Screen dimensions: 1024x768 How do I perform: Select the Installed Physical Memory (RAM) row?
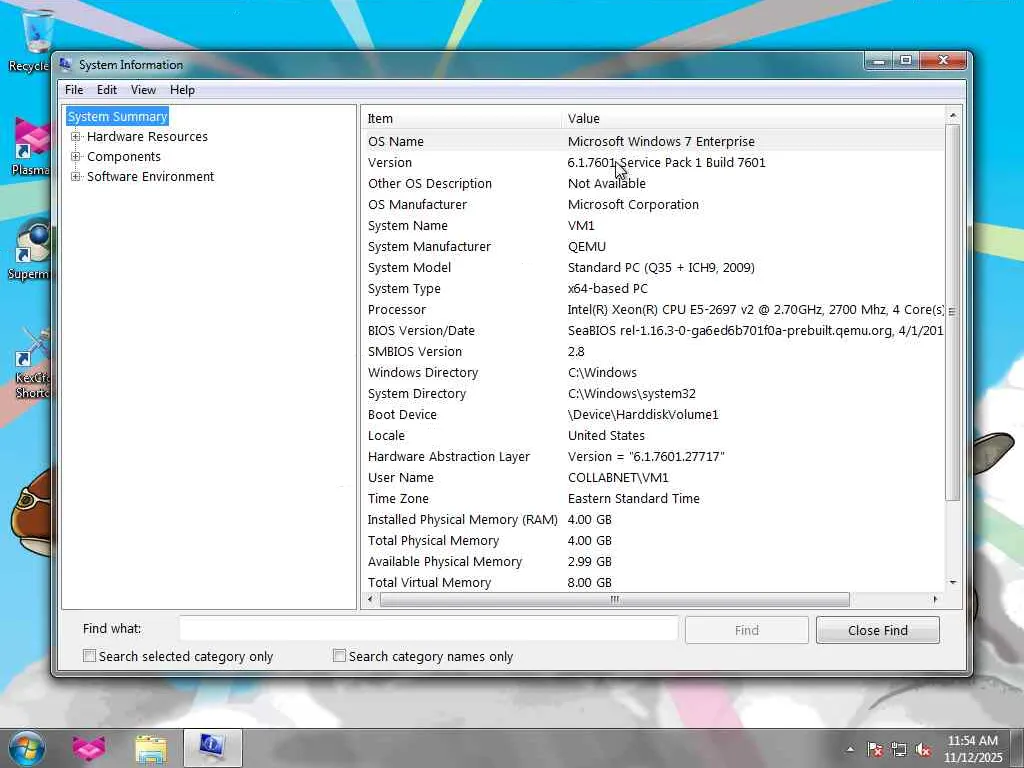tap(653, 519)
